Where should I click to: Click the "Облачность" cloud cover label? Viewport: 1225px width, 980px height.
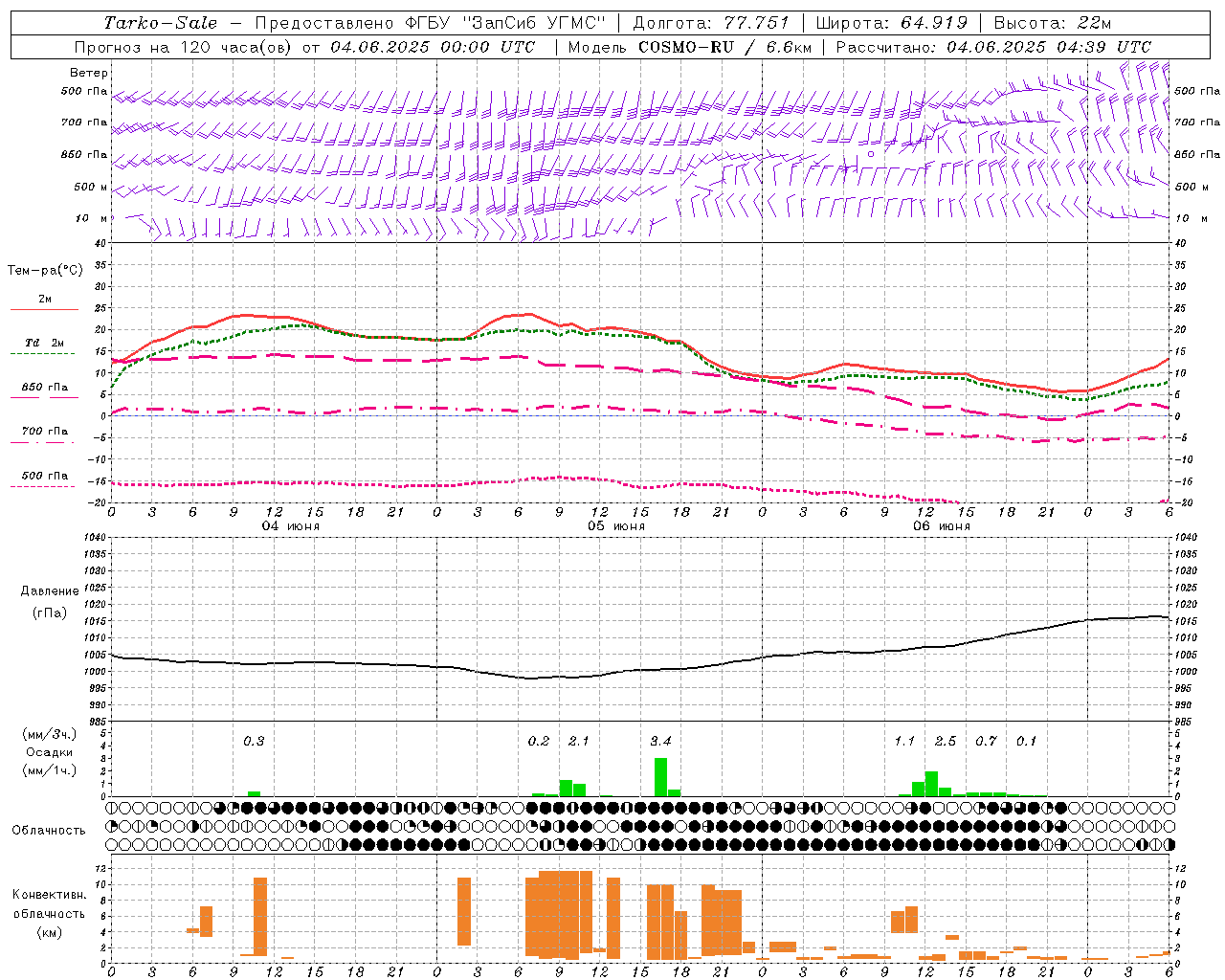pos(49,831)
